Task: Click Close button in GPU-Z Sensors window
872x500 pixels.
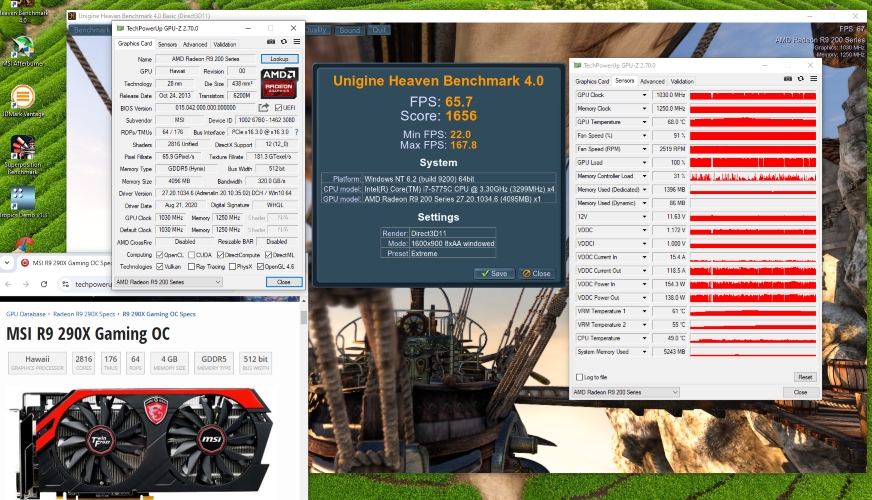Action: point(800,392)
